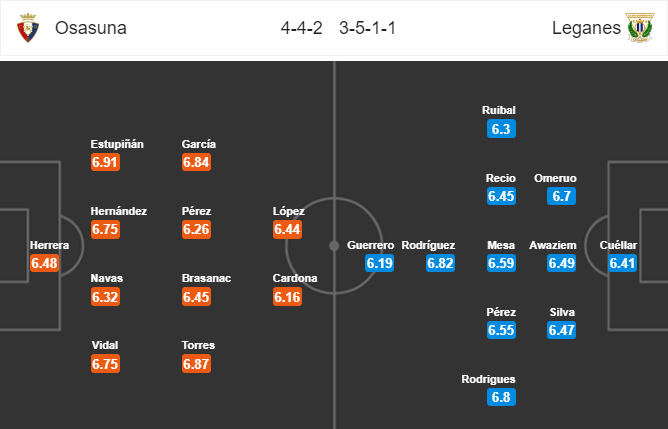Image resolution: width=668 pixels, height=429 pixels.
Task: Select Rodrigues's 6.8 rating badge
Action: (501, 398)
